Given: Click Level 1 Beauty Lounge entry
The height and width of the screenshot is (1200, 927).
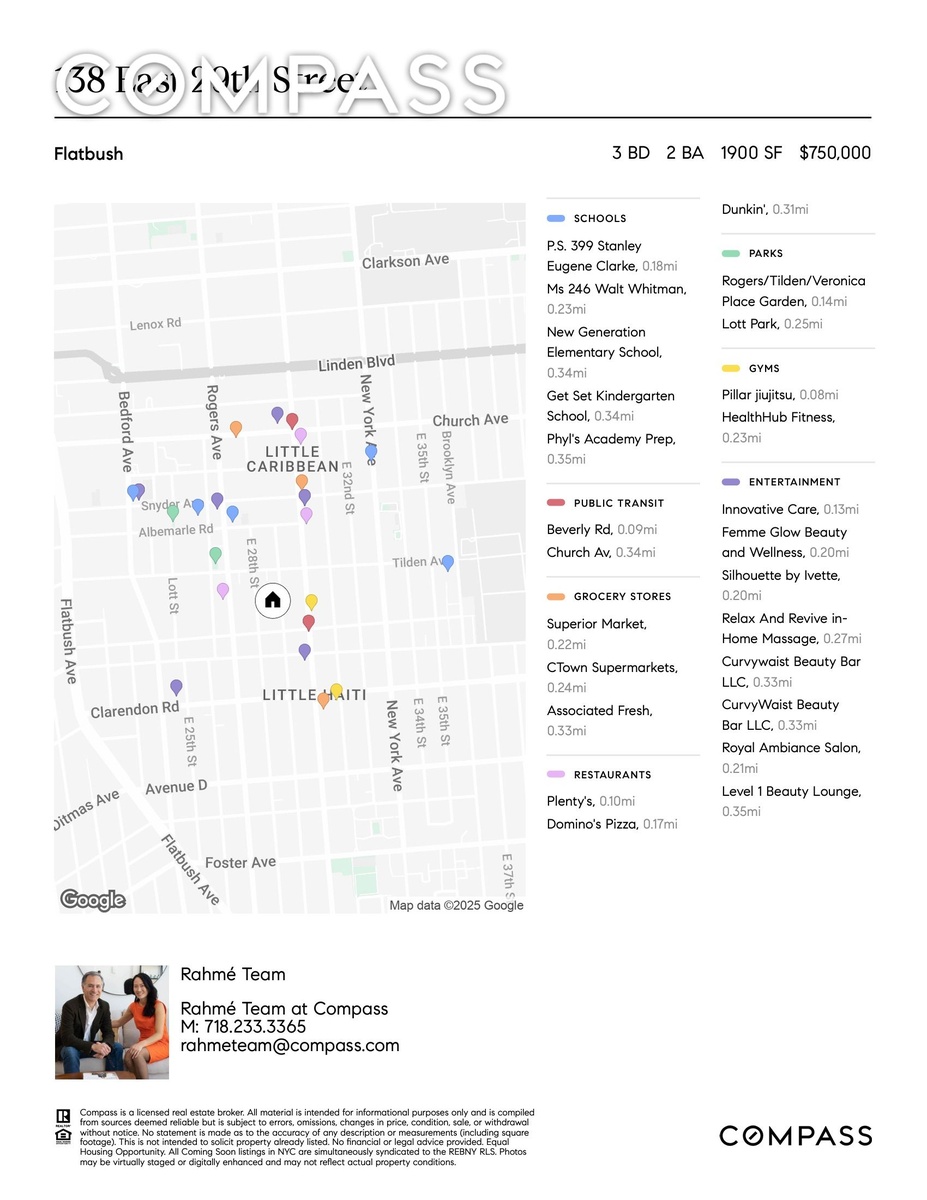Looking at the screenshot, I should 792,801.
